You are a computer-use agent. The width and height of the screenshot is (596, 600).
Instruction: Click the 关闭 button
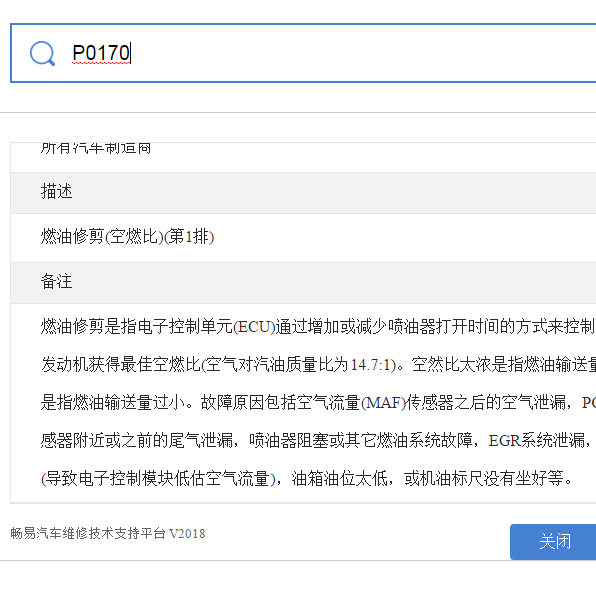tap(553, 541)
